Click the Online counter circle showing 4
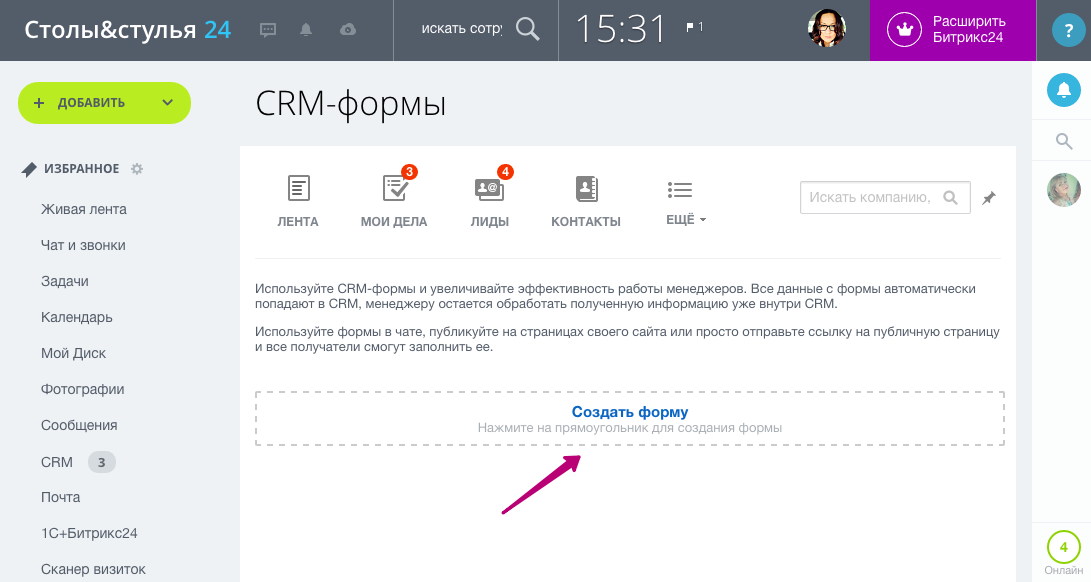The width and height of the screenshot is (1091, 582). 1064,547
